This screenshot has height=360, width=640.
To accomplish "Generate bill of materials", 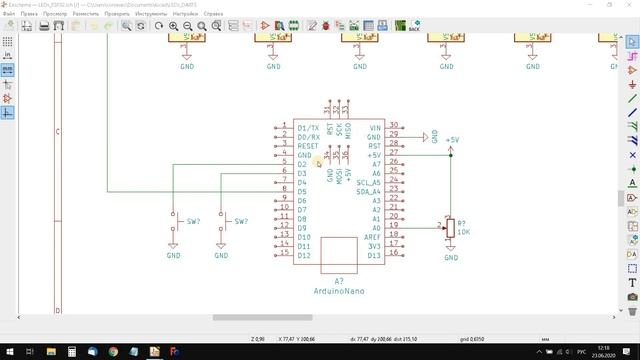I will coord(382,26).
